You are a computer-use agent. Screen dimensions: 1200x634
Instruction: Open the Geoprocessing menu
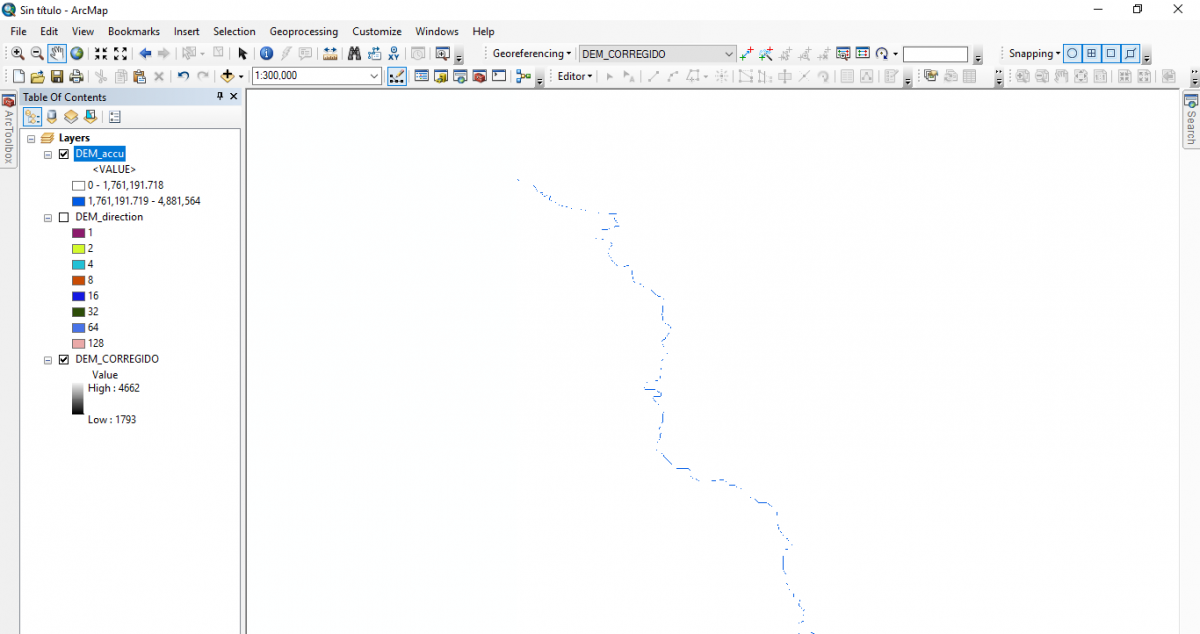pyautogui.click(x=303, y=31)
